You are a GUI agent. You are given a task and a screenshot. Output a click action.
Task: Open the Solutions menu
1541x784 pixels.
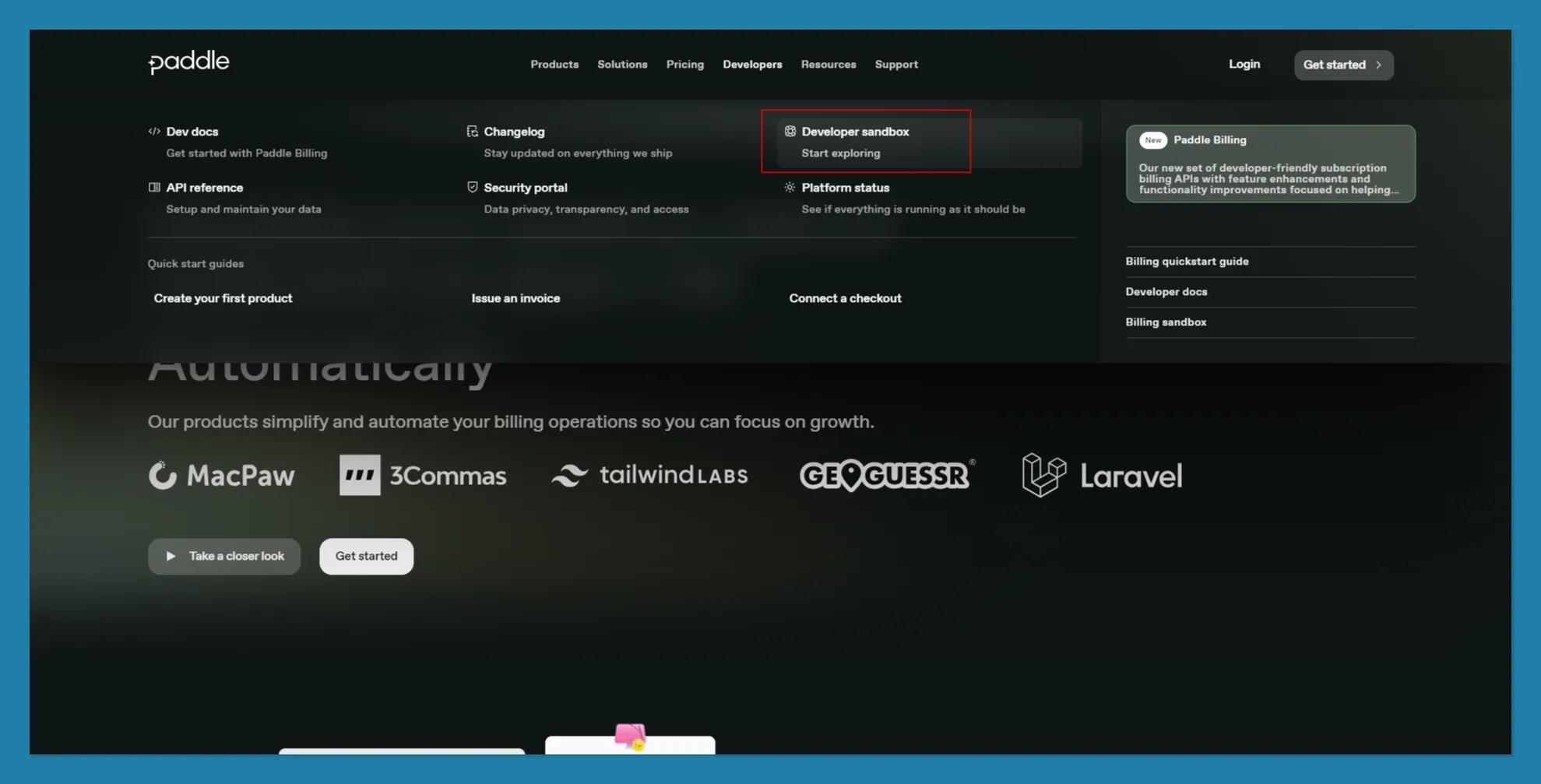(x=622, y=65)
